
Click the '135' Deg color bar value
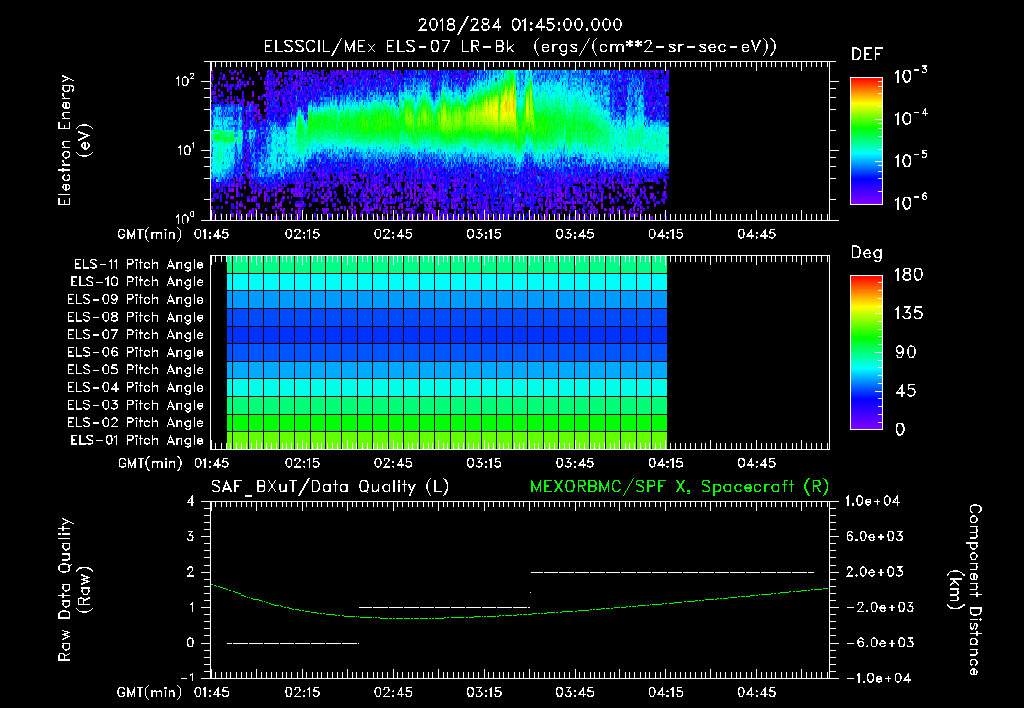[908, 314]
